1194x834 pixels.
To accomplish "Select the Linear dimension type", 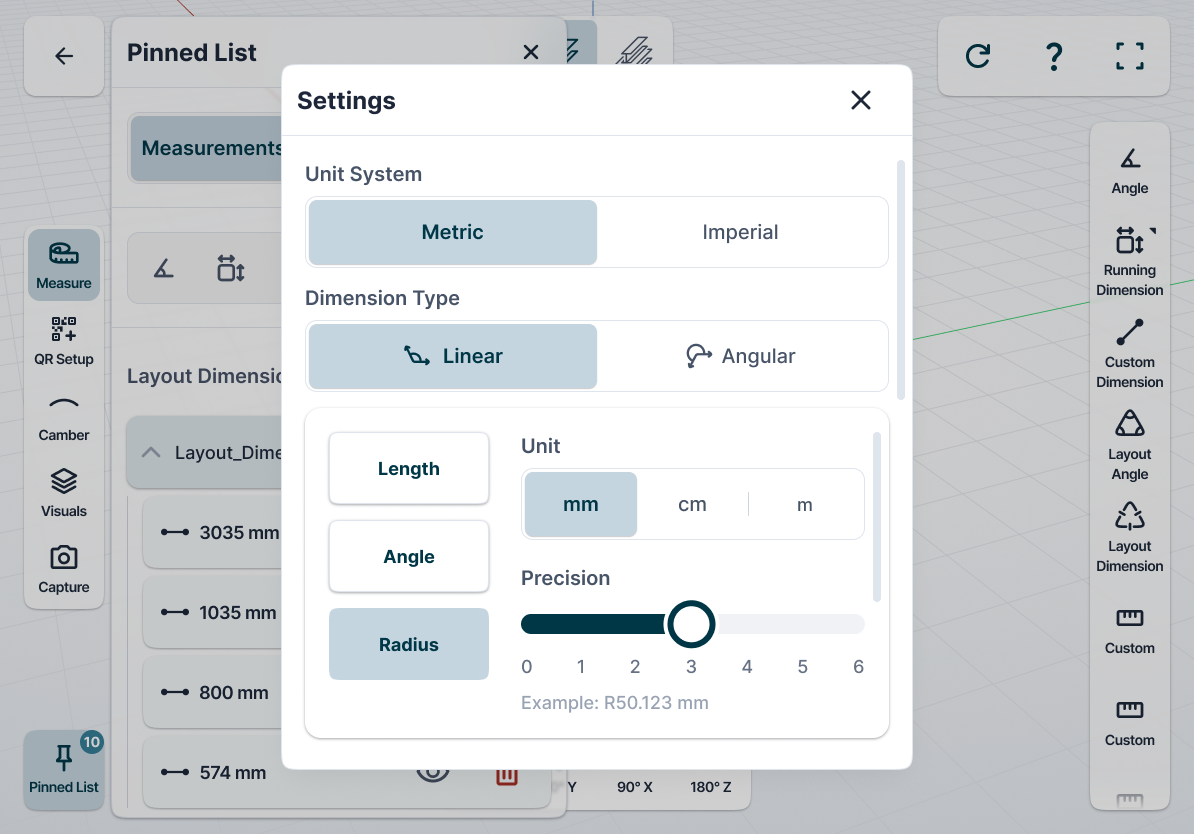I will (452, 356).
